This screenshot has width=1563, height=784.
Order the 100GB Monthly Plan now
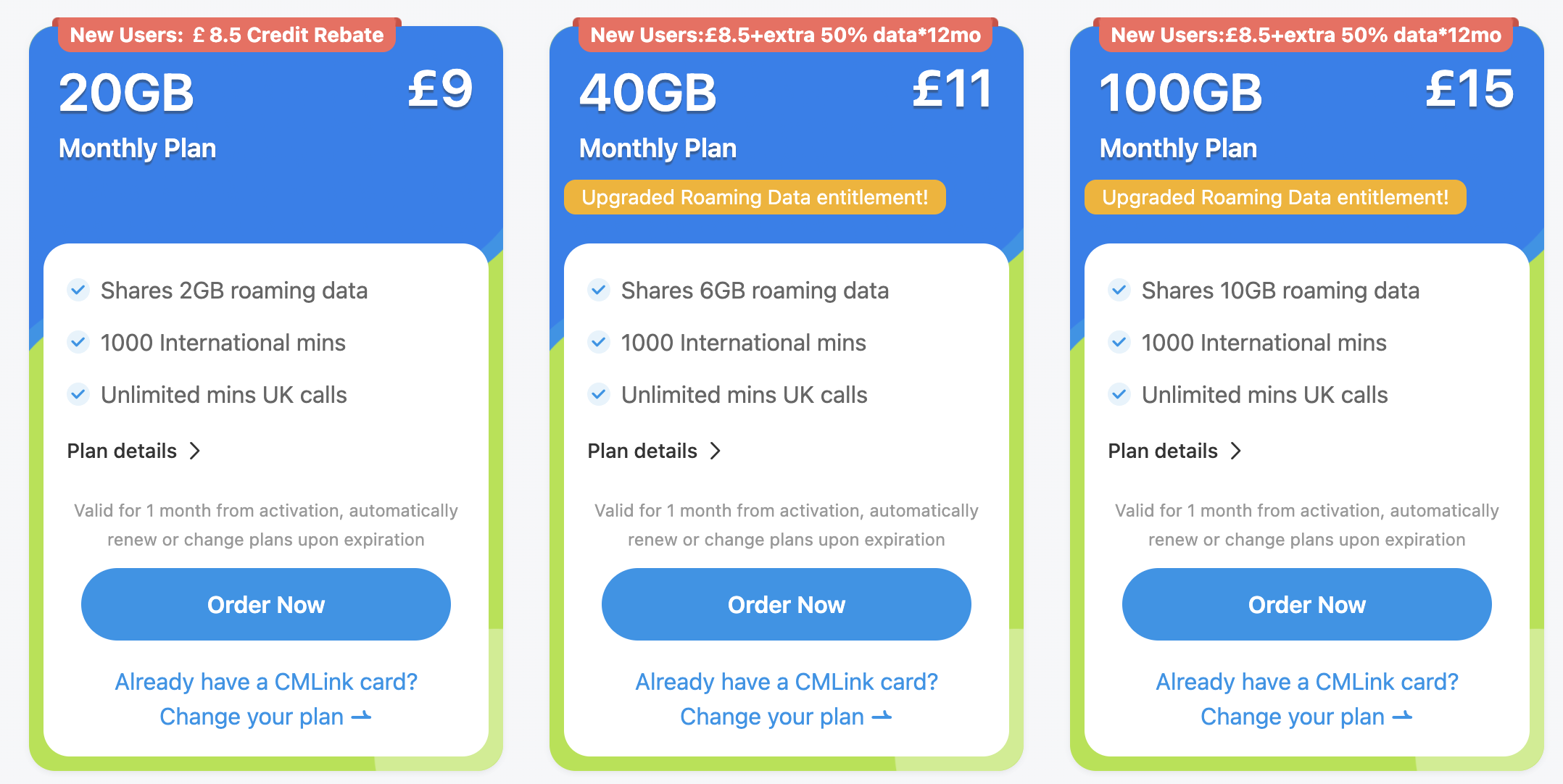[1307, 604]
